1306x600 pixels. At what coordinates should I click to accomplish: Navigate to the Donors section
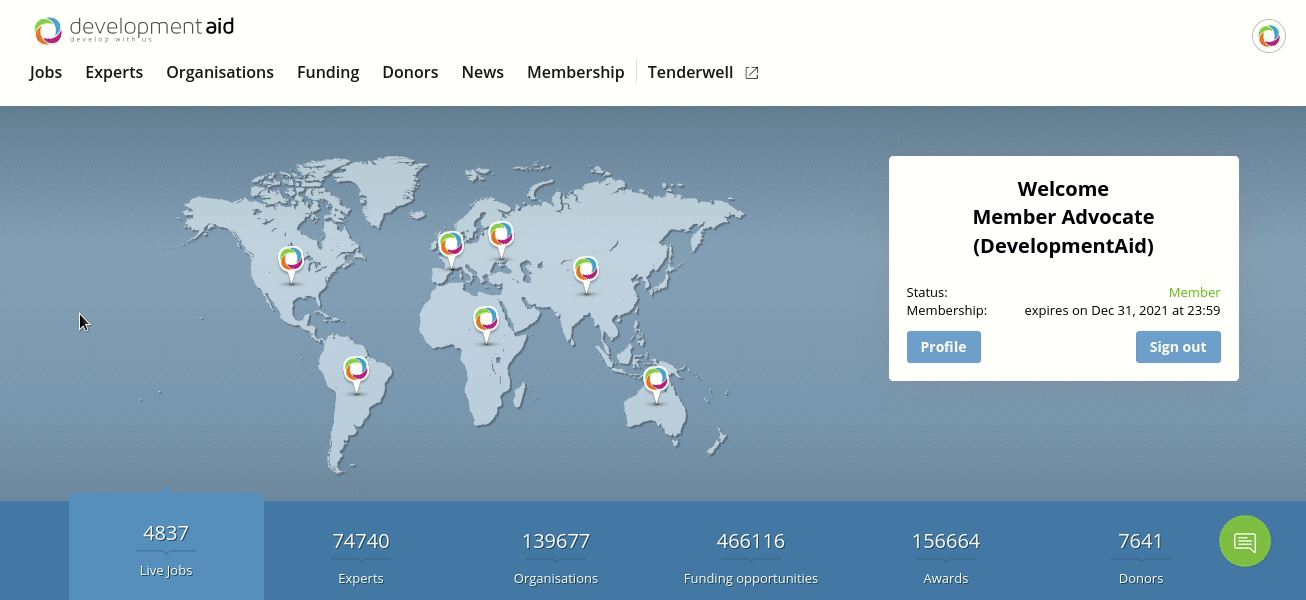pos(410,73)
